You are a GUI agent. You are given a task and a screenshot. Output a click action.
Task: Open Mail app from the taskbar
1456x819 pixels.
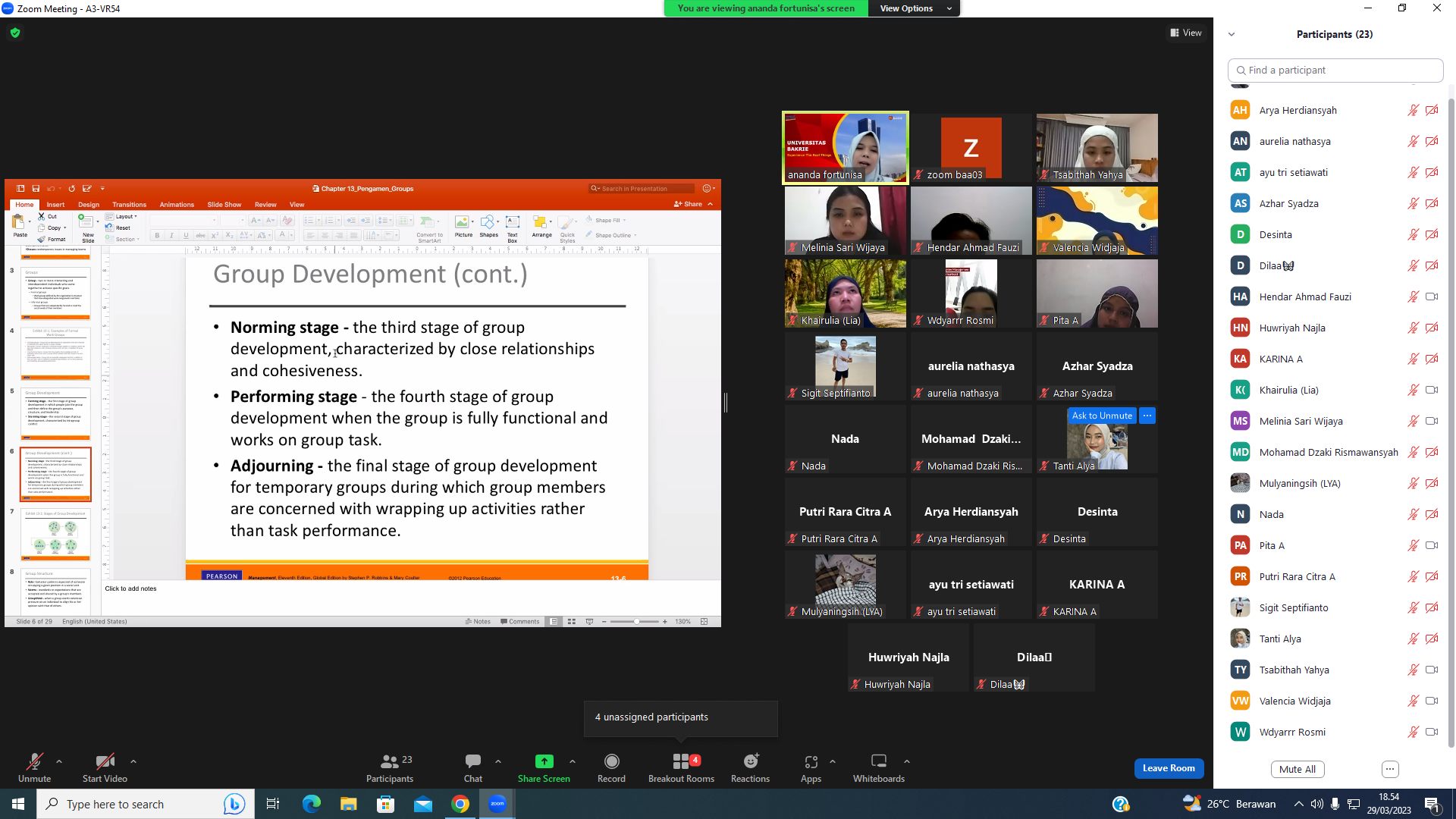(423, 804)
